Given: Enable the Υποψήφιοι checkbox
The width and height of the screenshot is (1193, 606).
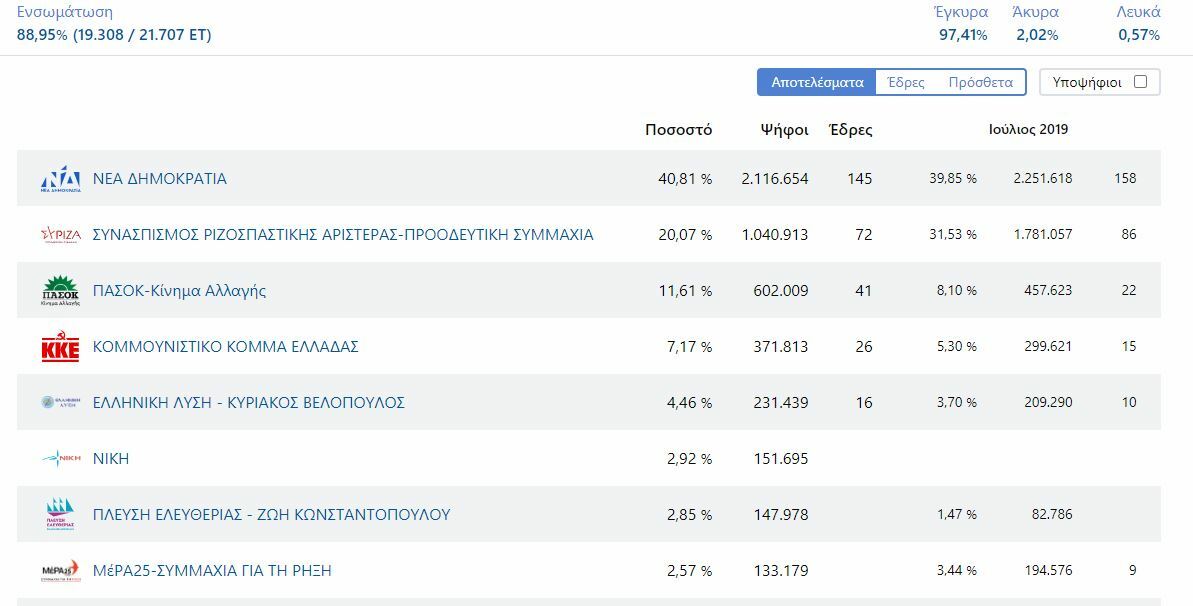Looking at the screenshot, I should pyautogui.click(x=1140, y=82).
